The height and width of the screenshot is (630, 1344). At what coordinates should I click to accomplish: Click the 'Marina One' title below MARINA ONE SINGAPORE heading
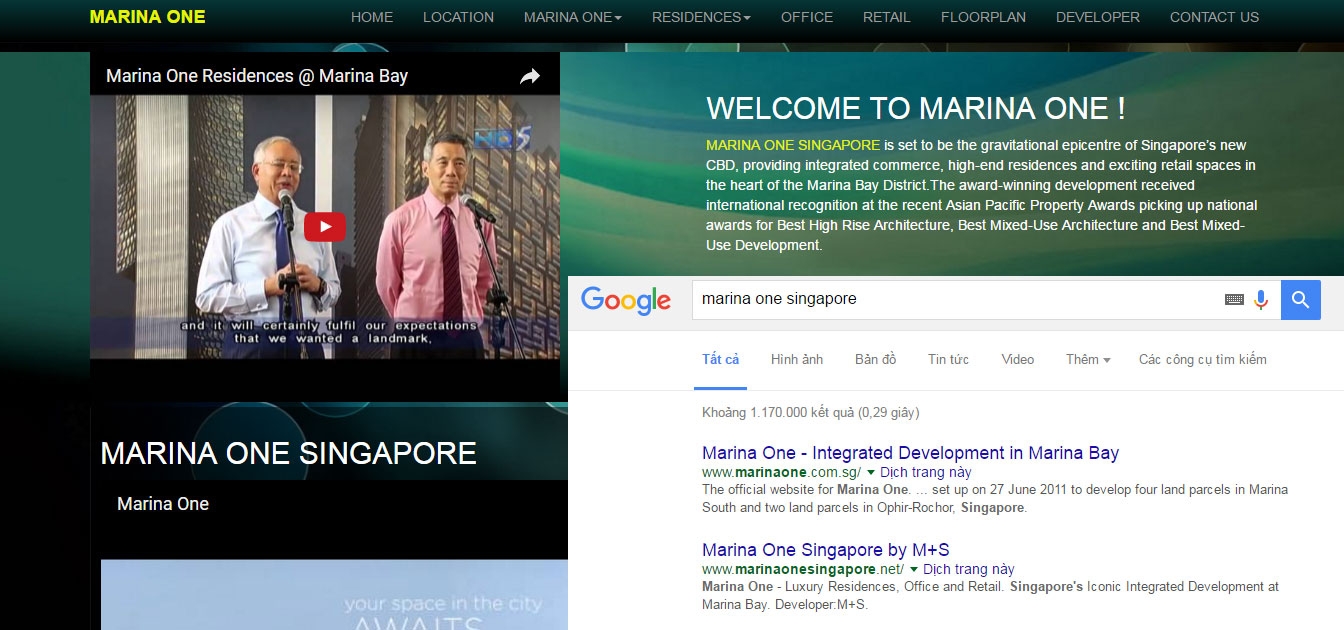tap(163, 504)
